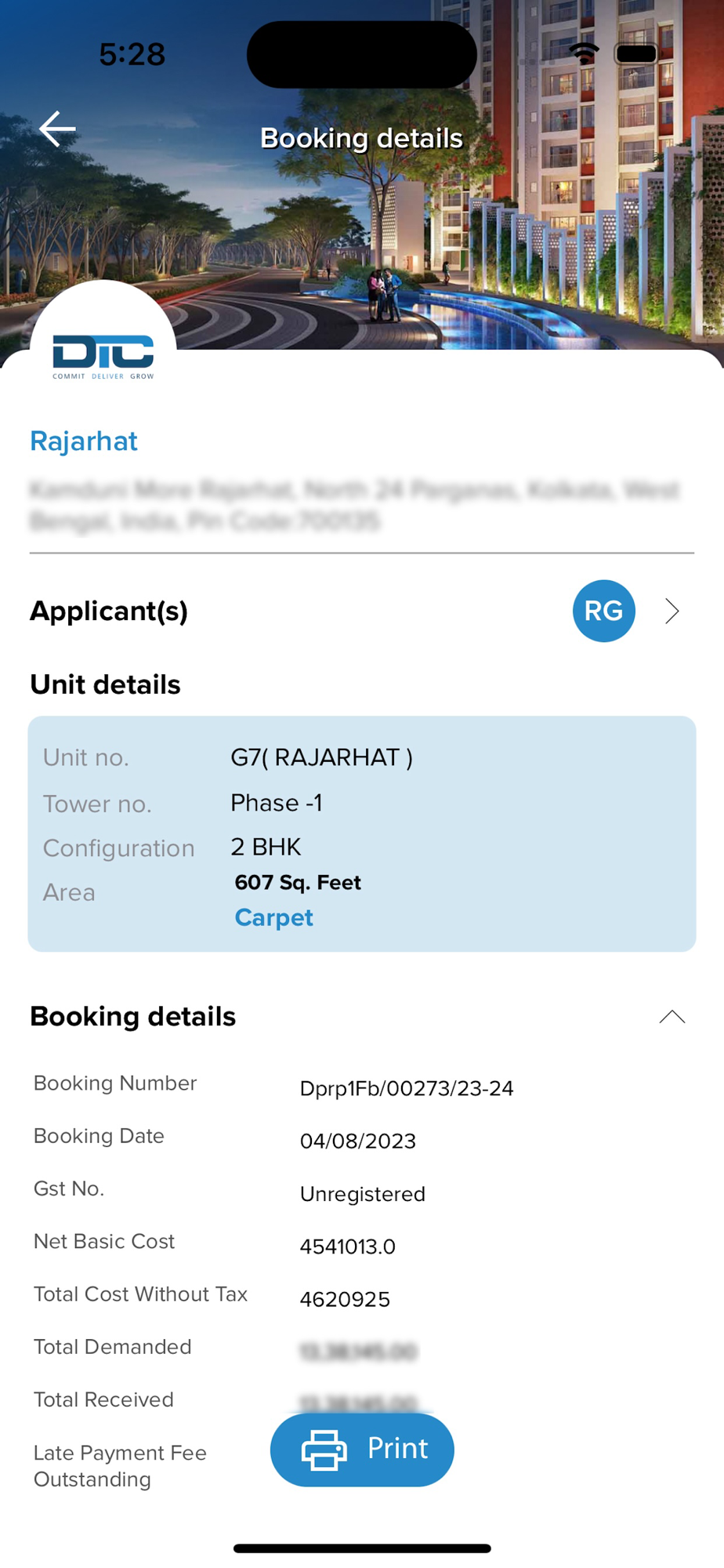Screen dimensions: 724x1568
Task: Tap the home indicator bar
Action: coord(362,1548)
